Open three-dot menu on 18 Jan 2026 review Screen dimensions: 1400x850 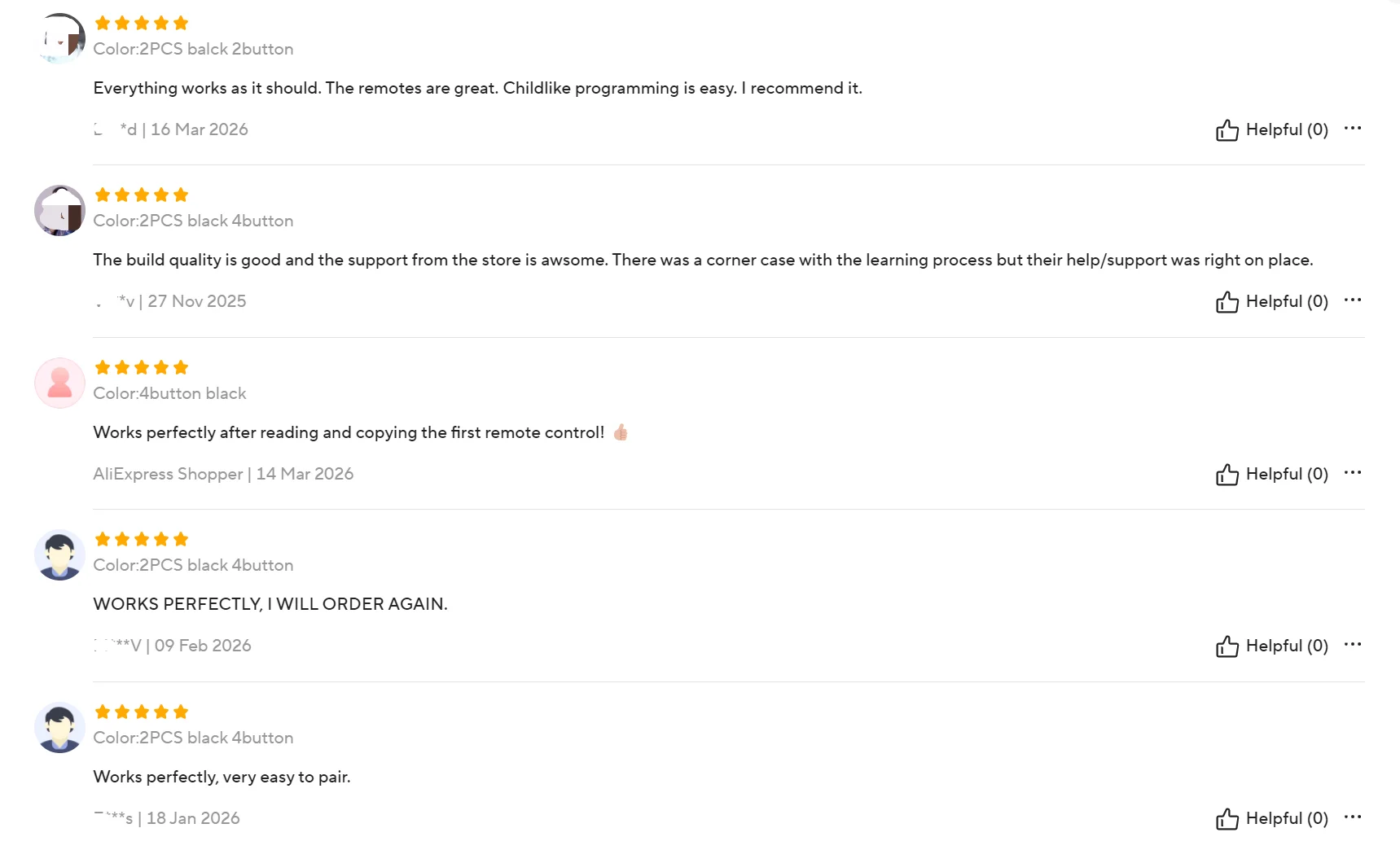(1353, 817)
